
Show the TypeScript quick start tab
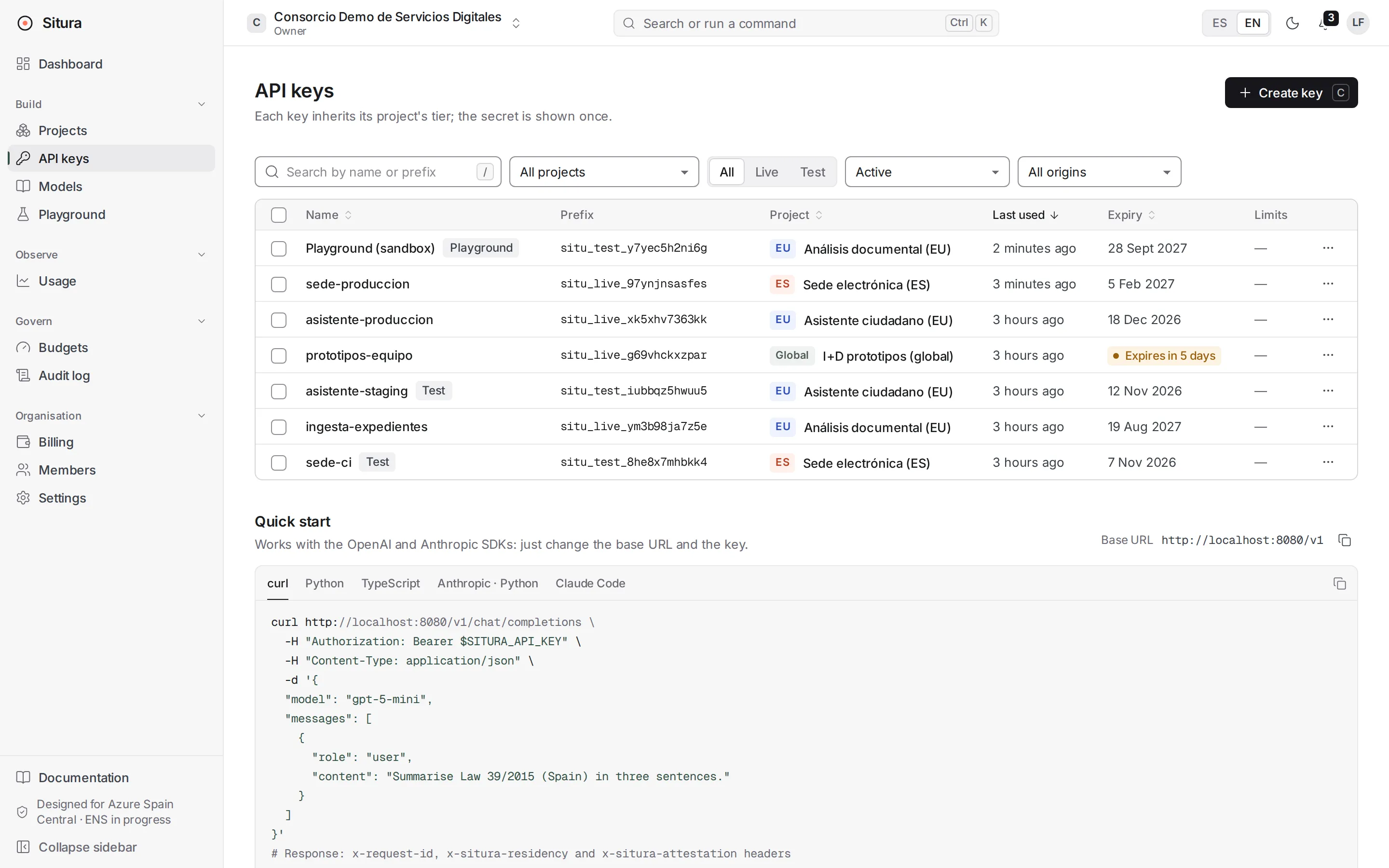[x=390, y=583]
